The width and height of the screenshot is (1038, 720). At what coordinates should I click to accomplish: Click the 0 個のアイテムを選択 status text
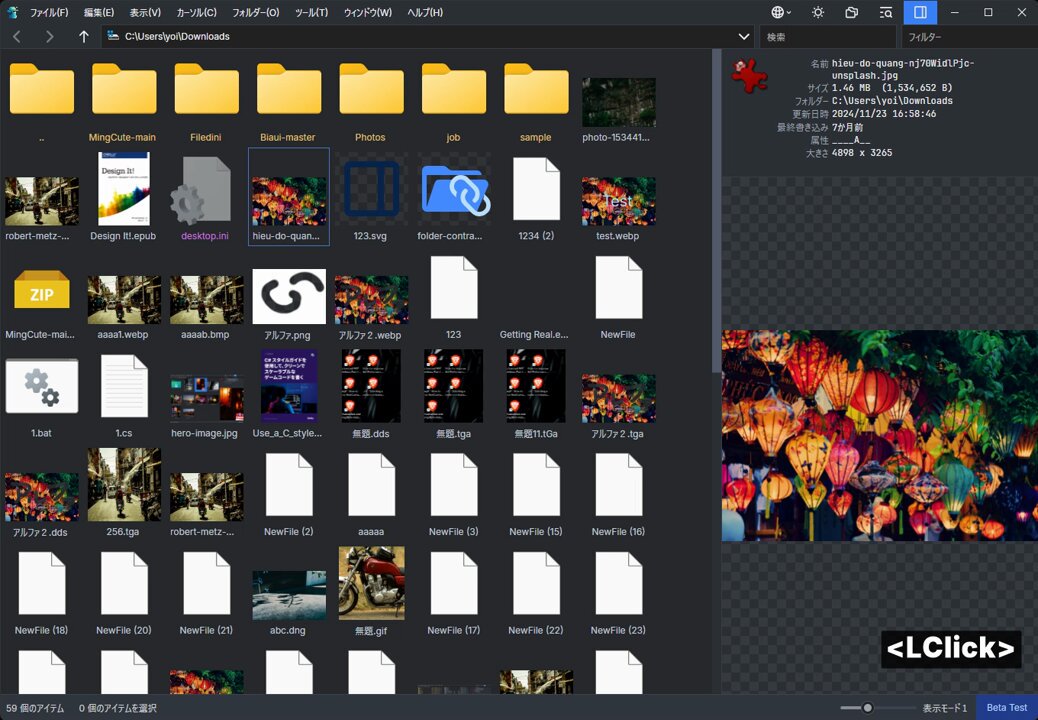click(x=118, y=708)
